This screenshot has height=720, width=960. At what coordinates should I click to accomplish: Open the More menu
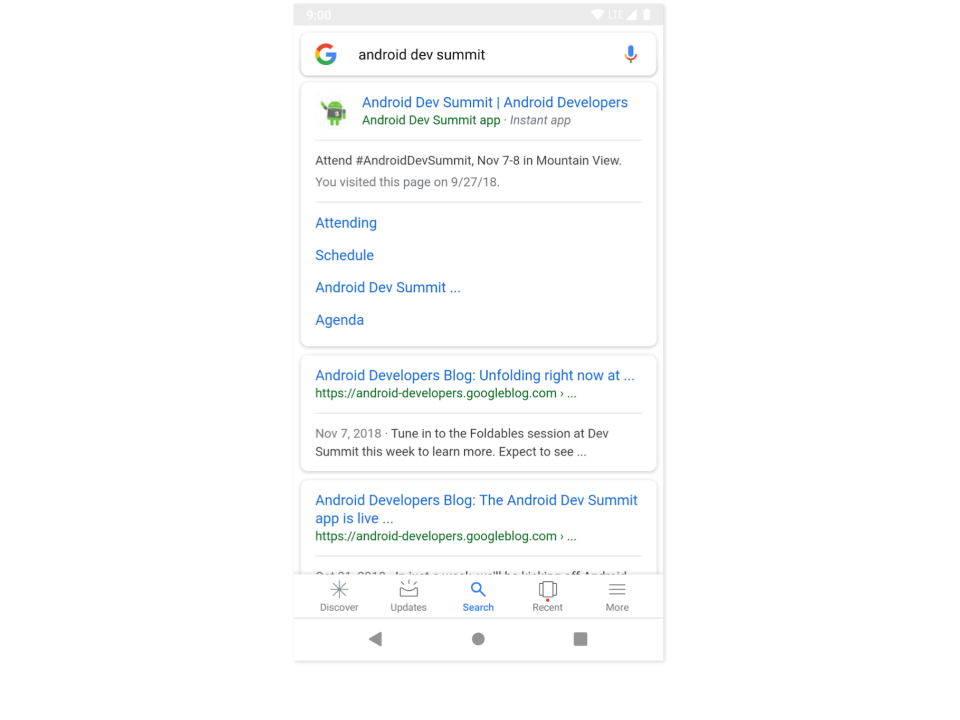coord(617,596)
